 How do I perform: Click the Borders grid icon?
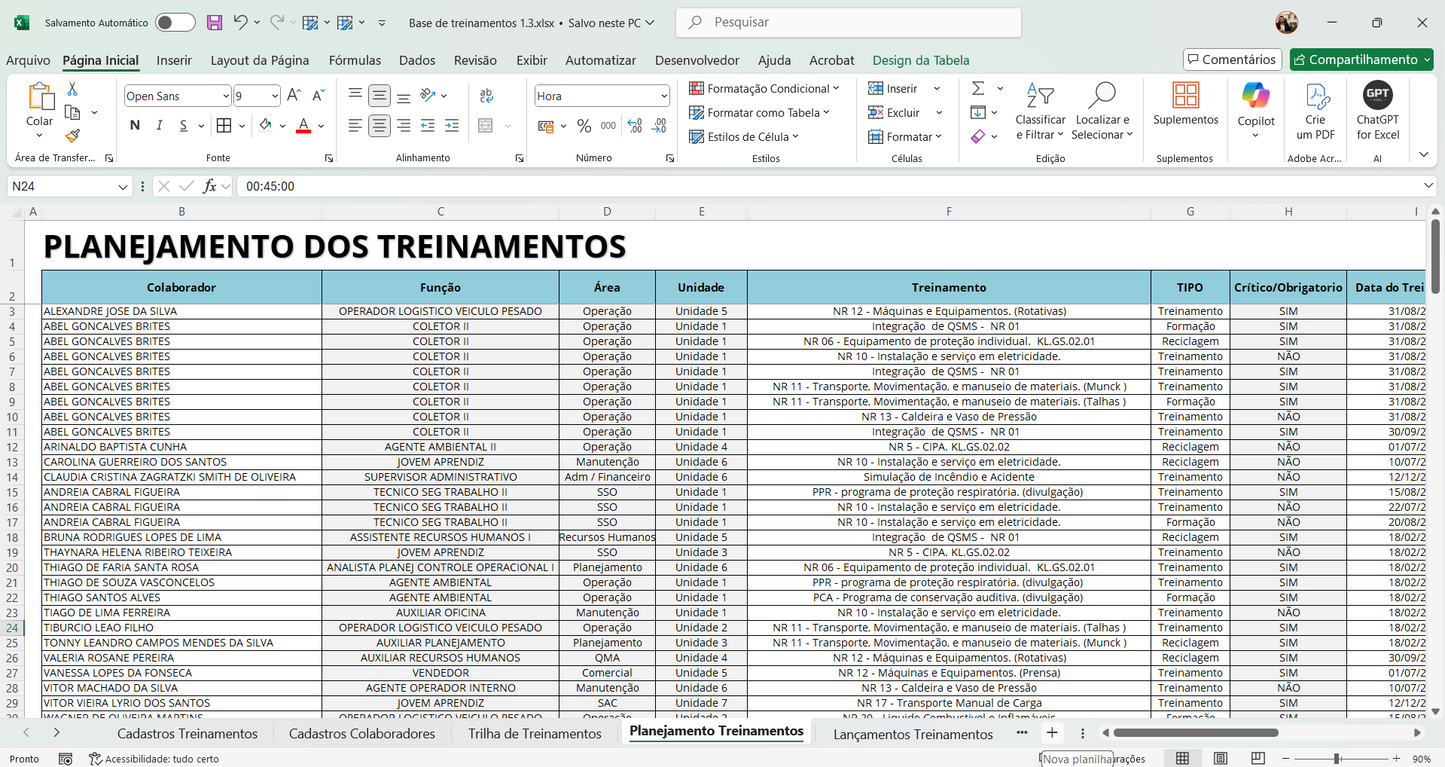[224, 126]
